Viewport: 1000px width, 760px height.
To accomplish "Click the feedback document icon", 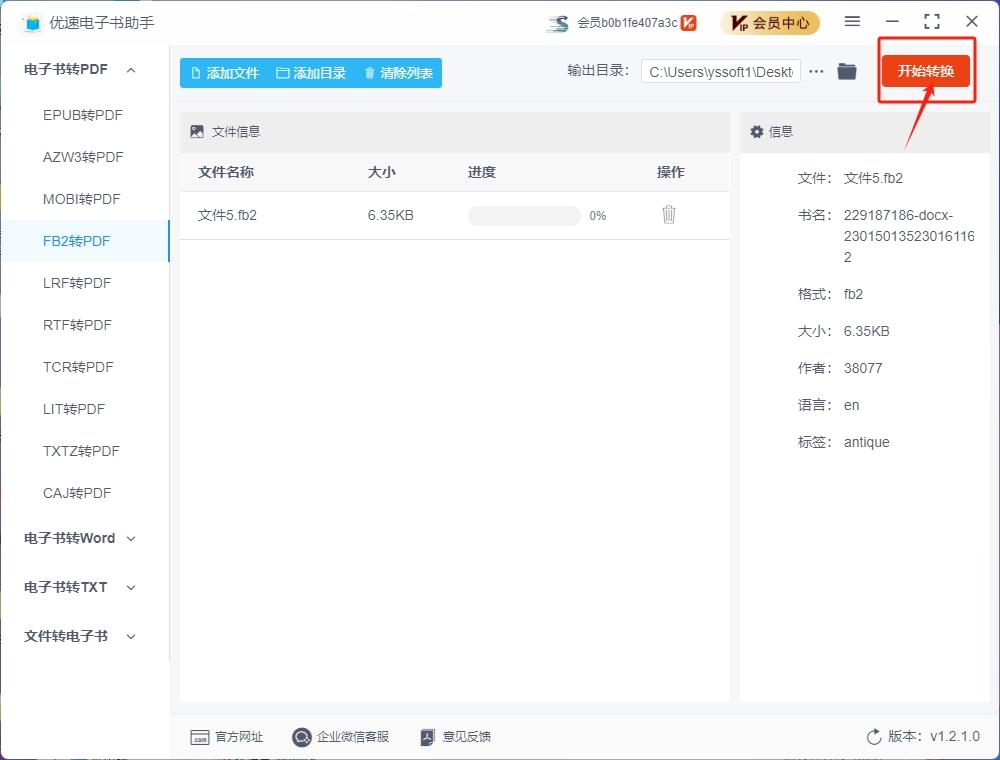I will tap(428, 738).
